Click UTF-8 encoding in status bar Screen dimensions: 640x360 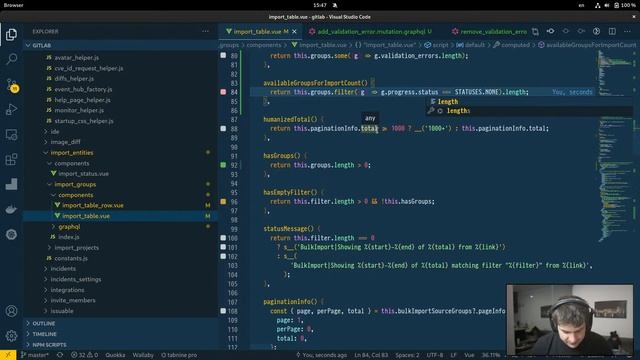tap(436, 355)
